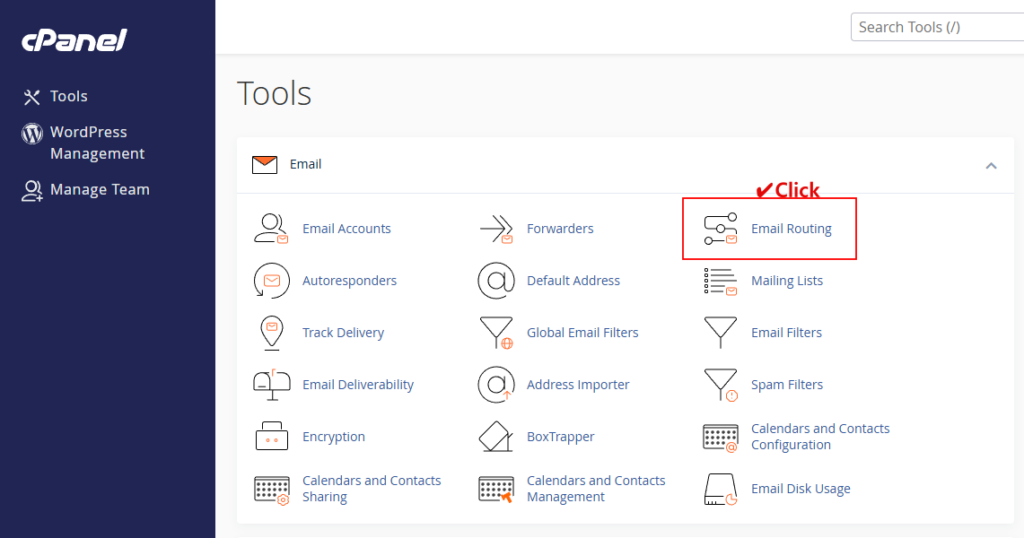Click the Spam Filters link
This screenshot has width=1024, height=538.
click(787, 385)
